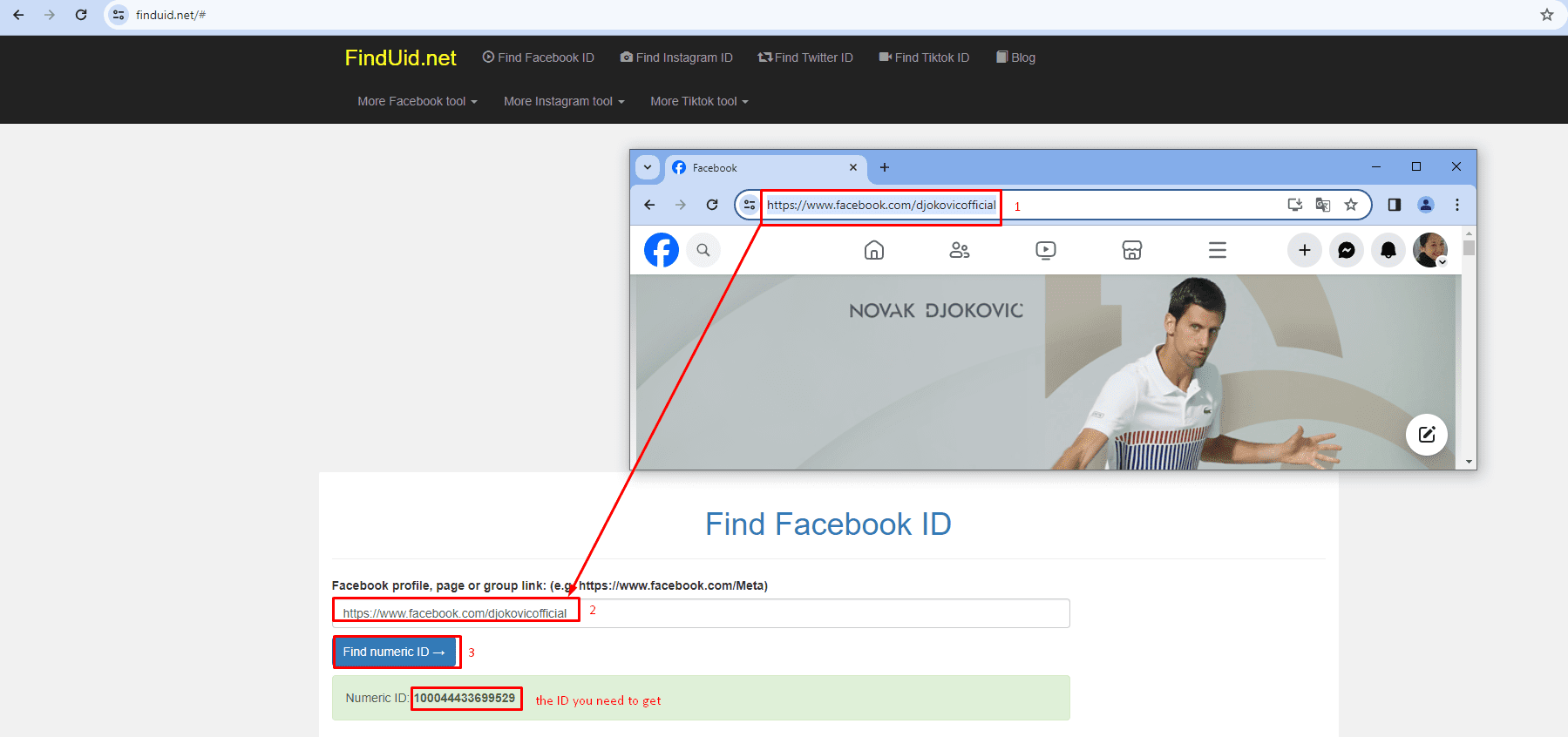Click the Novak Djokovic cover photo
This screenshot has height=737, width=1568.
[x=1046, y=372]
